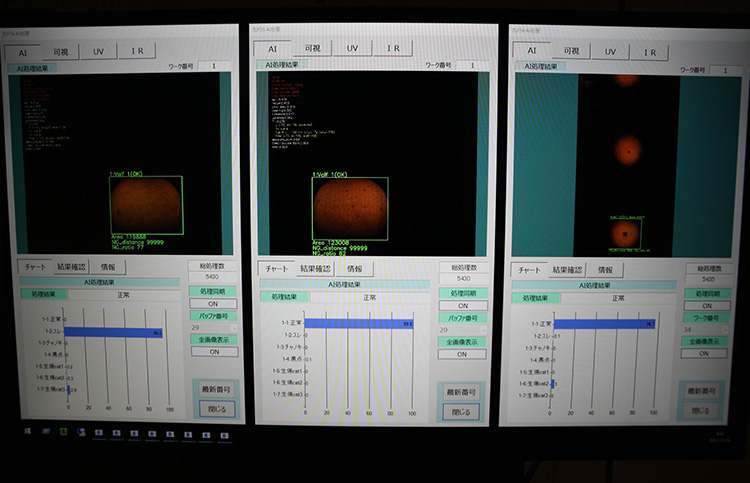Click 処理結果 label in right window
Screen dimensions: 750x483
click(x=535, y=298)
